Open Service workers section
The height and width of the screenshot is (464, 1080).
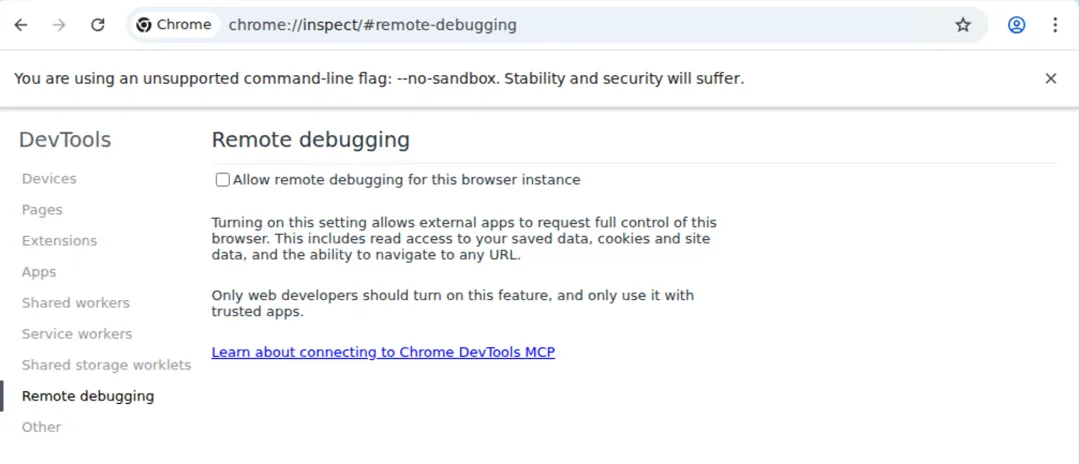click(77, 334)
